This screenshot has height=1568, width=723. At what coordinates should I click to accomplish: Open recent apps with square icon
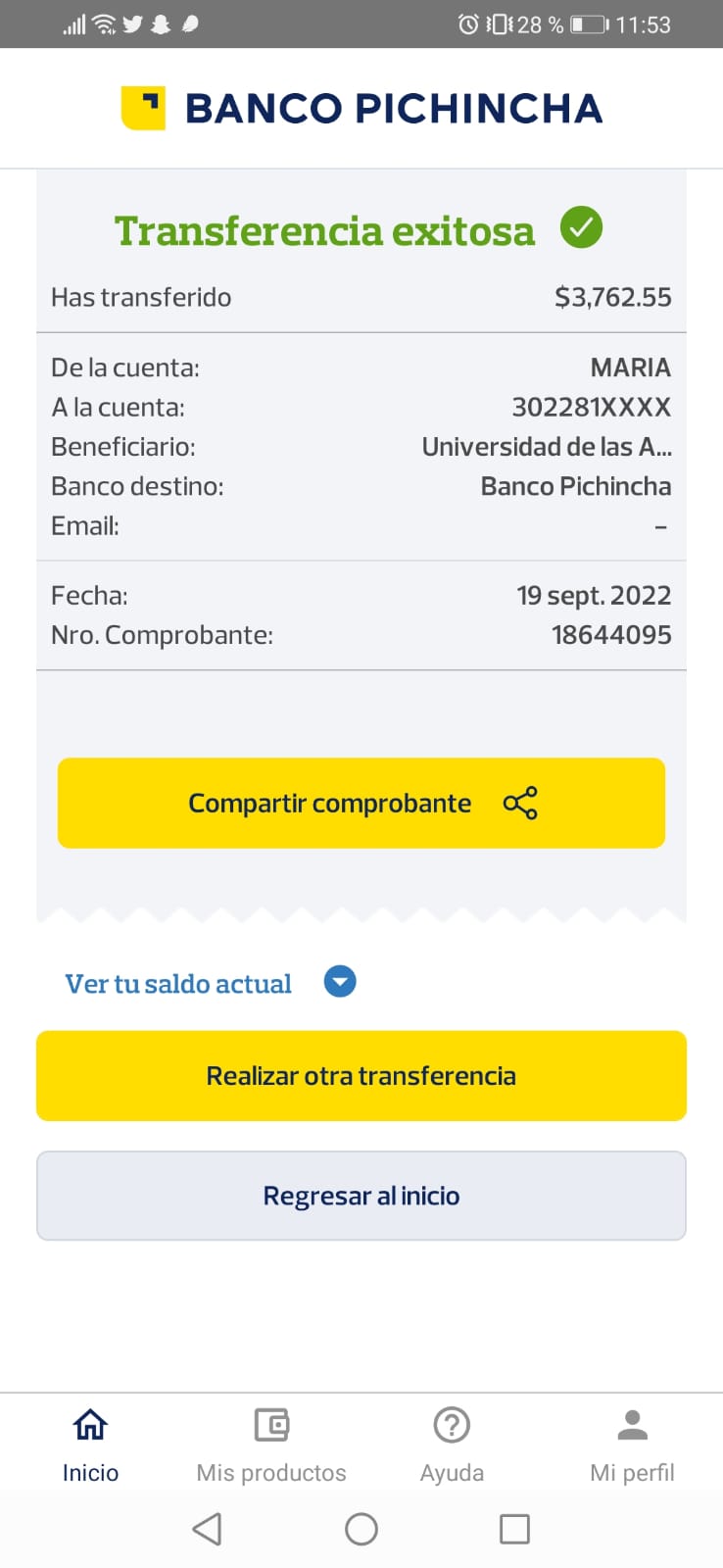(514, 1529)
